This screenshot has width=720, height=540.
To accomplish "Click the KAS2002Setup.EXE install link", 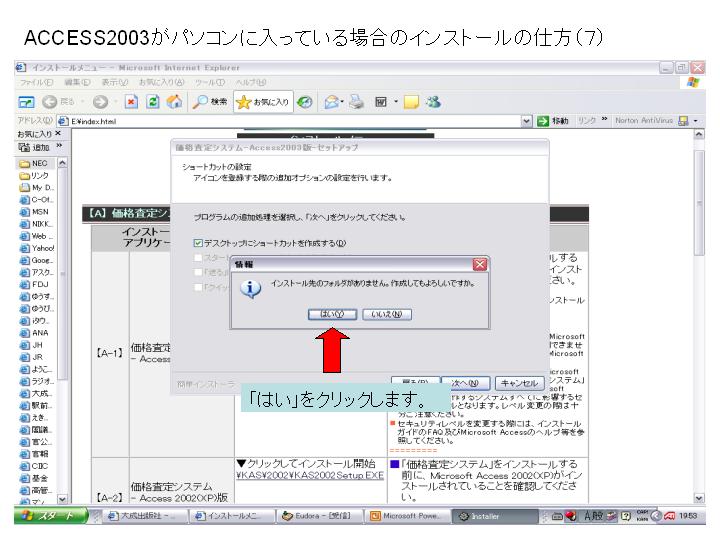I will pyautogui.click(x=310, y=475).
